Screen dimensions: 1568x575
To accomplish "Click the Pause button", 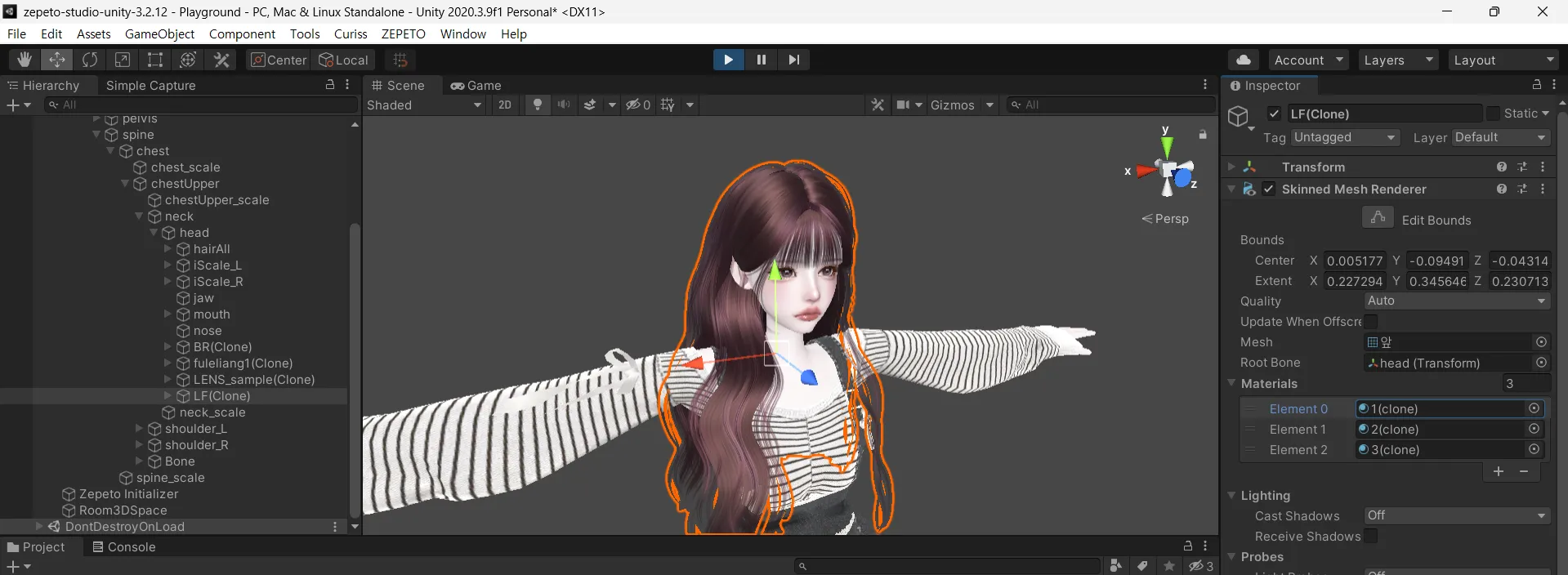I will tap(762, 60).
